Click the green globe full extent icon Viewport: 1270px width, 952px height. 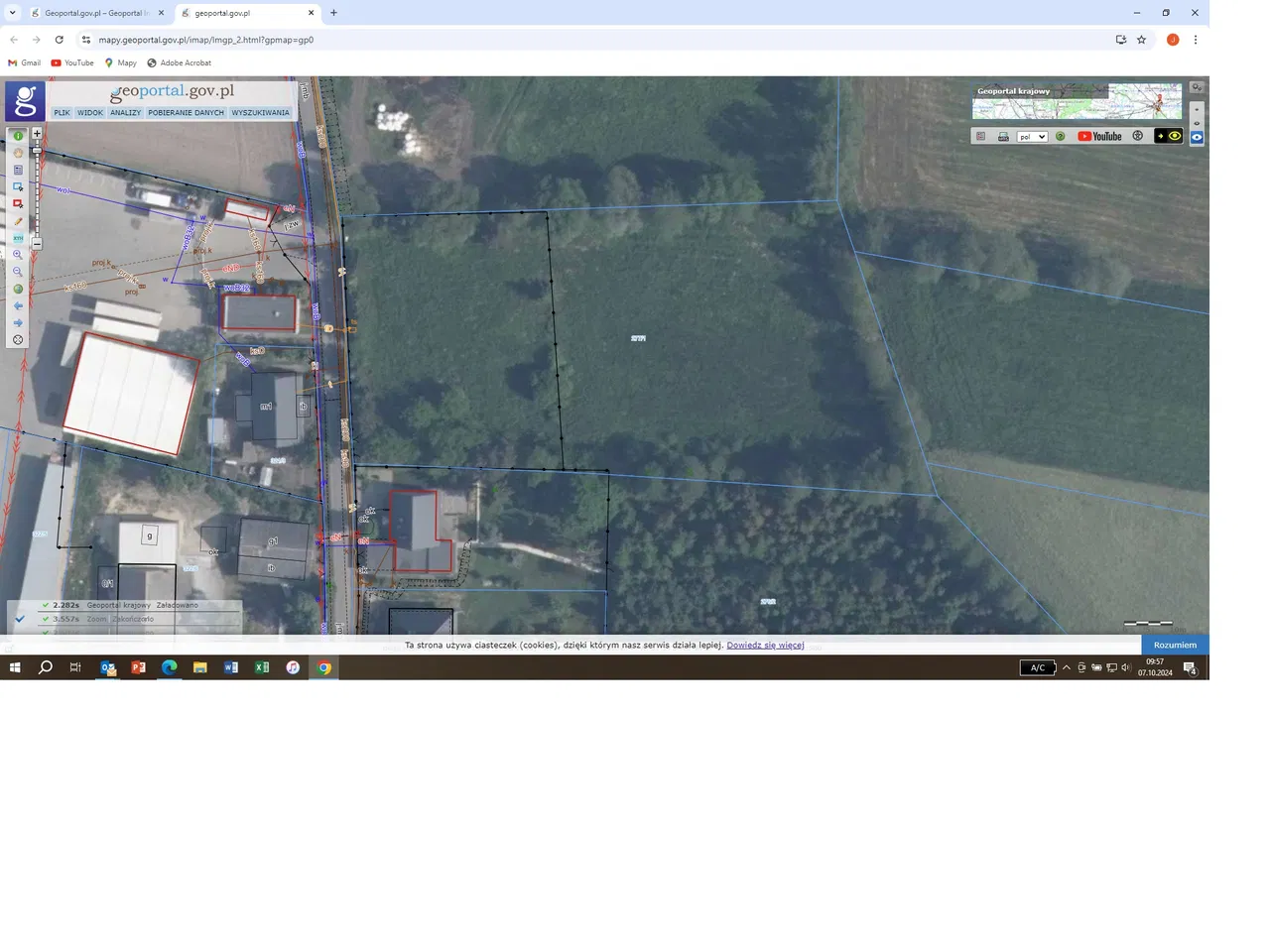tap(18, 290)
